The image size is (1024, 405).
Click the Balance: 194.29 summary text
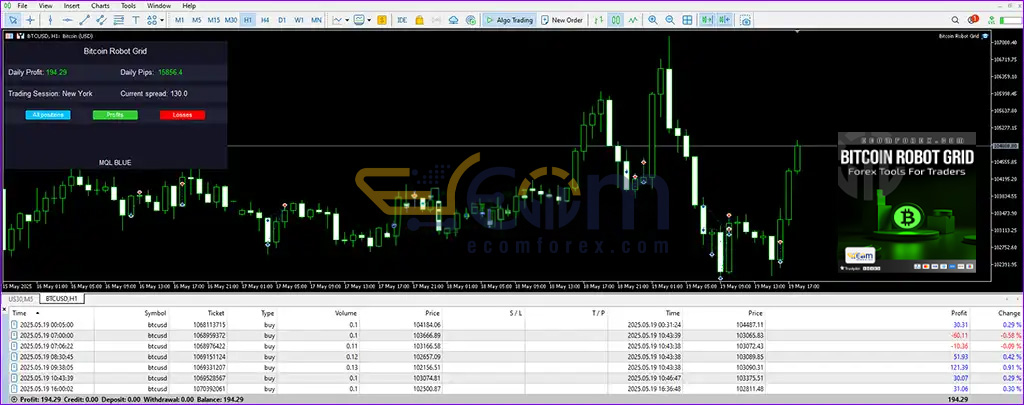pyautogui.click(x=221, y=399)
